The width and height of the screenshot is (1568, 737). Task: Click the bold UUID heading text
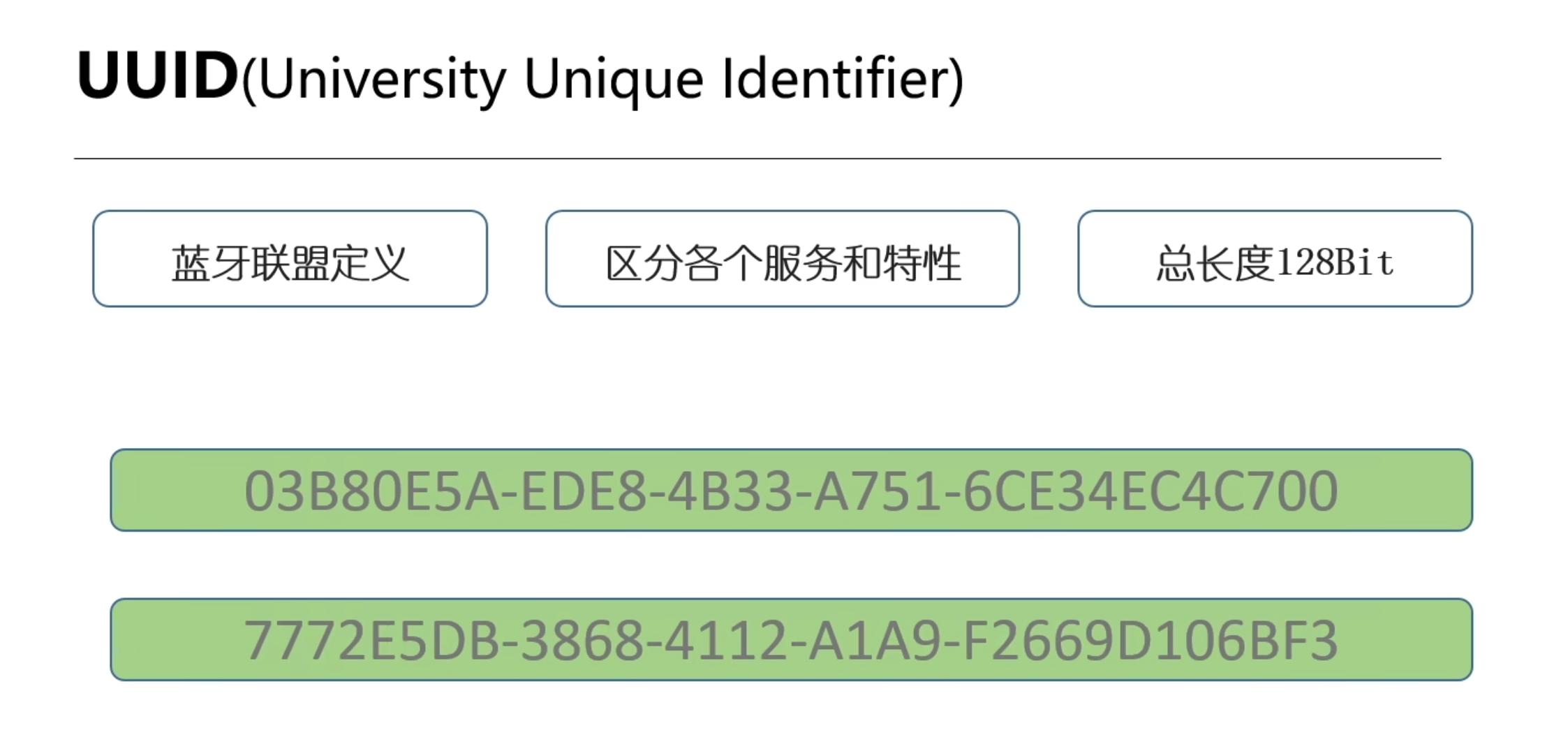(158, 75)
